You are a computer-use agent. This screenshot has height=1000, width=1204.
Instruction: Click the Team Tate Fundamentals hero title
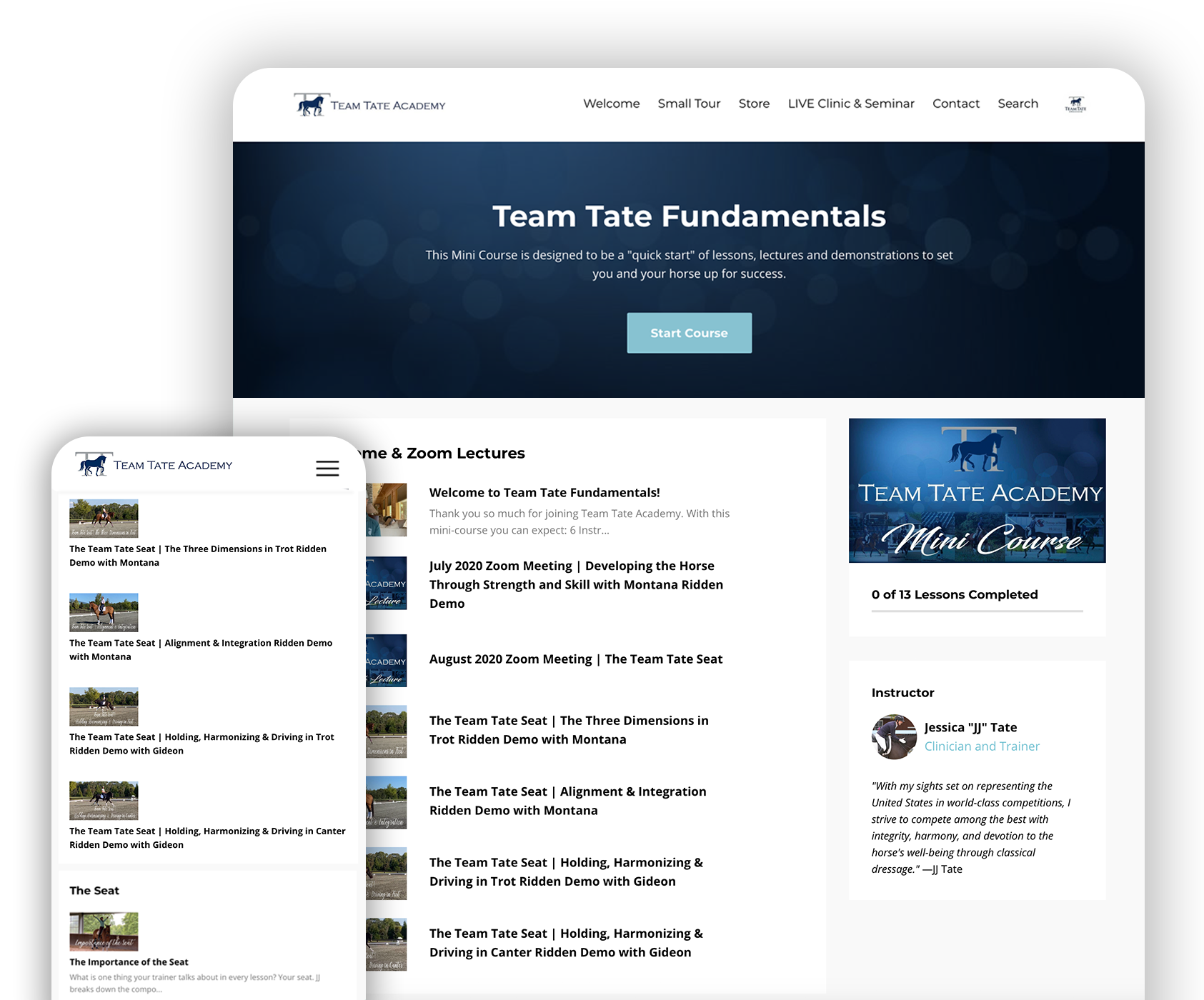click(x=690, y=216)
